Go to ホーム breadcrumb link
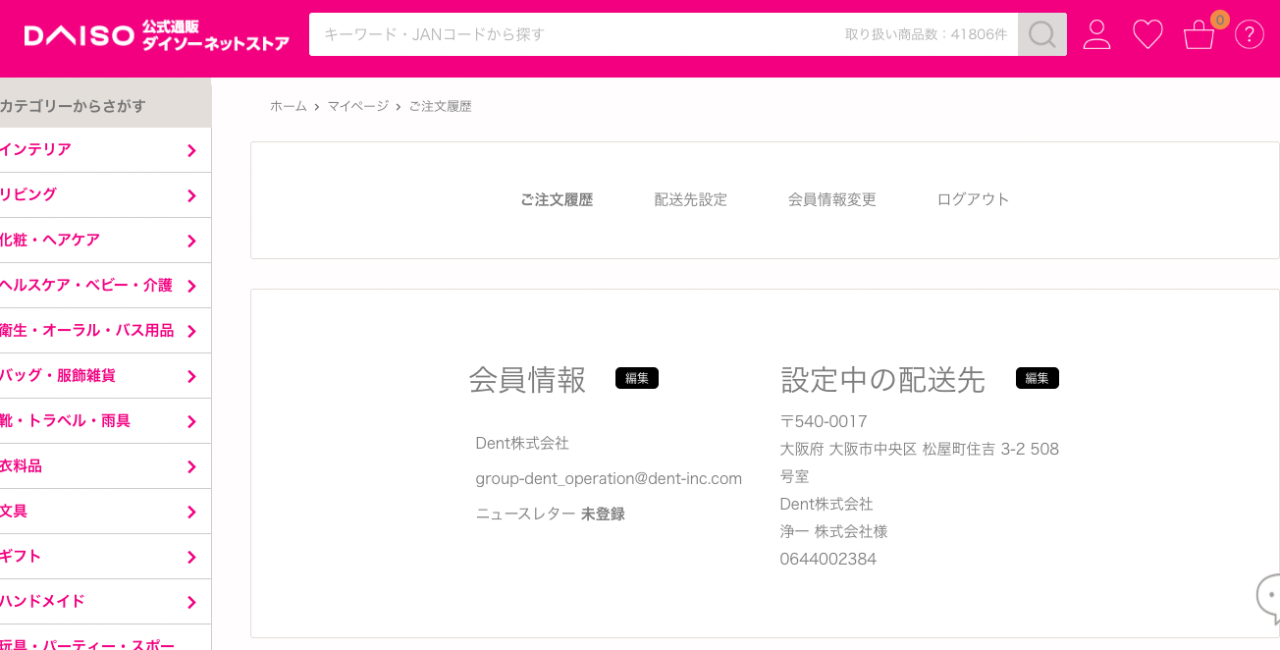Screen dimensions: 1280x650 (288, 106)
